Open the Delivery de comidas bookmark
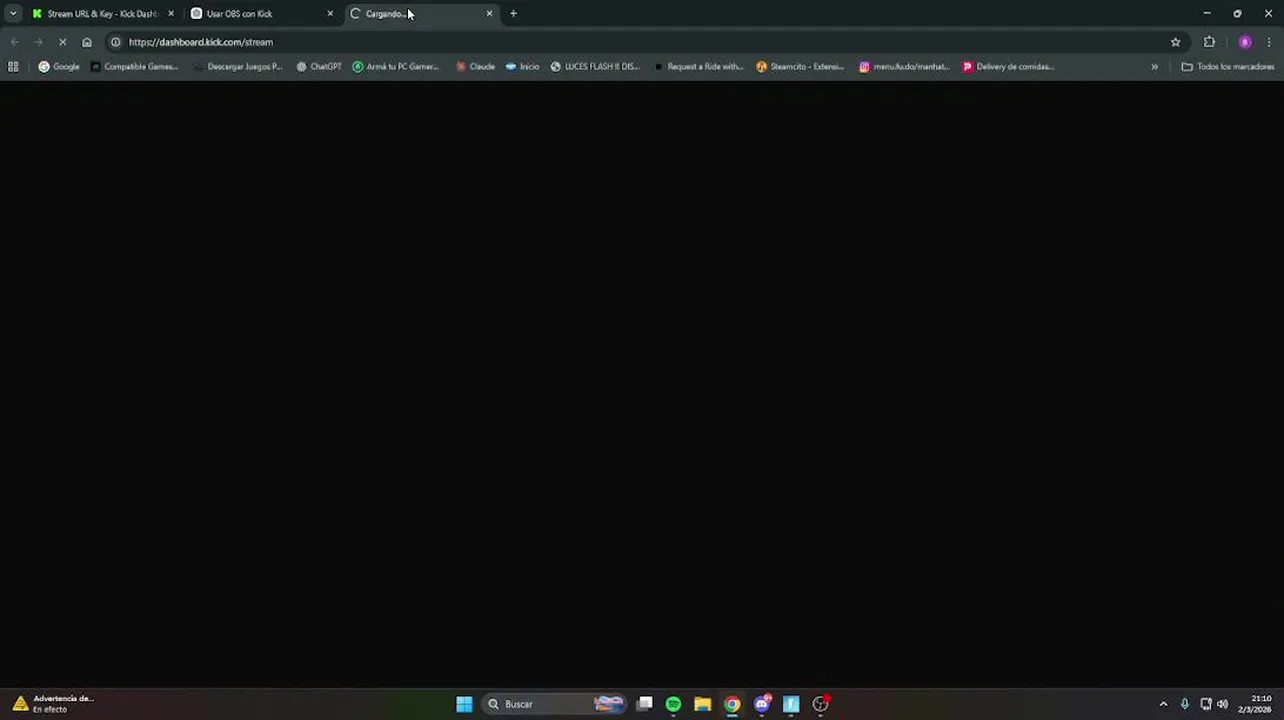This screenshot has width=1284, height=720. (x=1008, y=67)
